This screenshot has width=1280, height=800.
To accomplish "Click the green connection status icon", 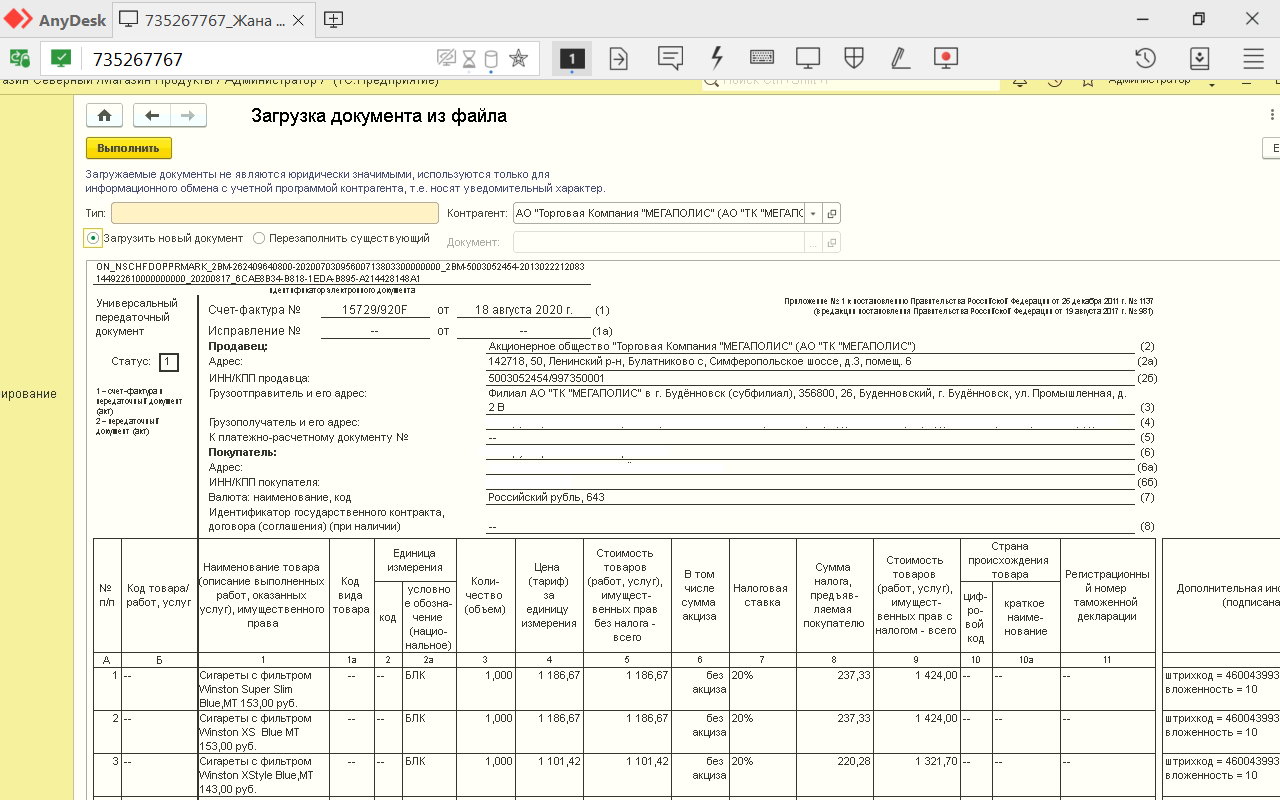I will click(19, 59).
